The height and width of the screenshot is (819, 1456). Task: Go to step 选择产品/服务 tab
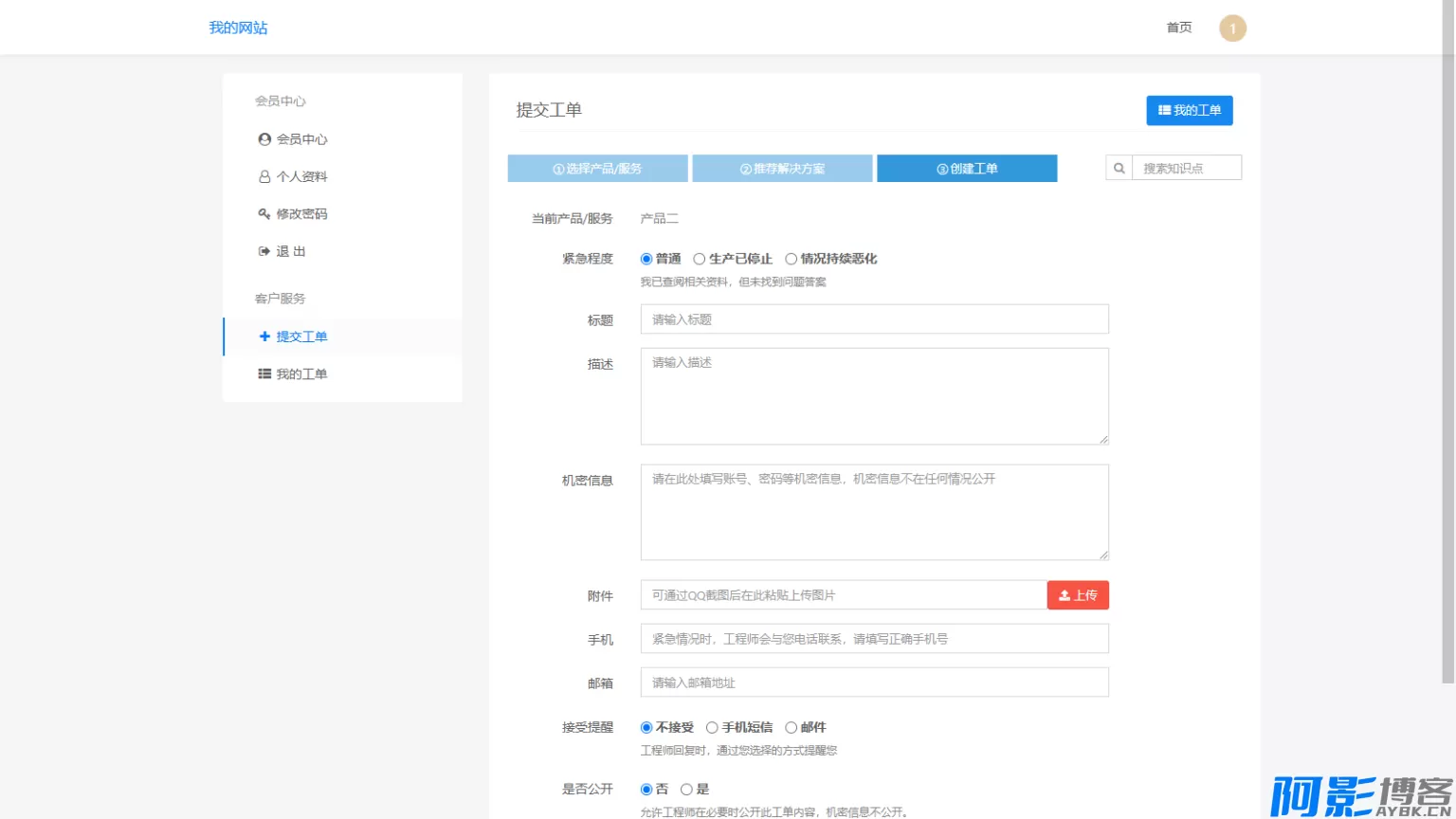point(597,169)
